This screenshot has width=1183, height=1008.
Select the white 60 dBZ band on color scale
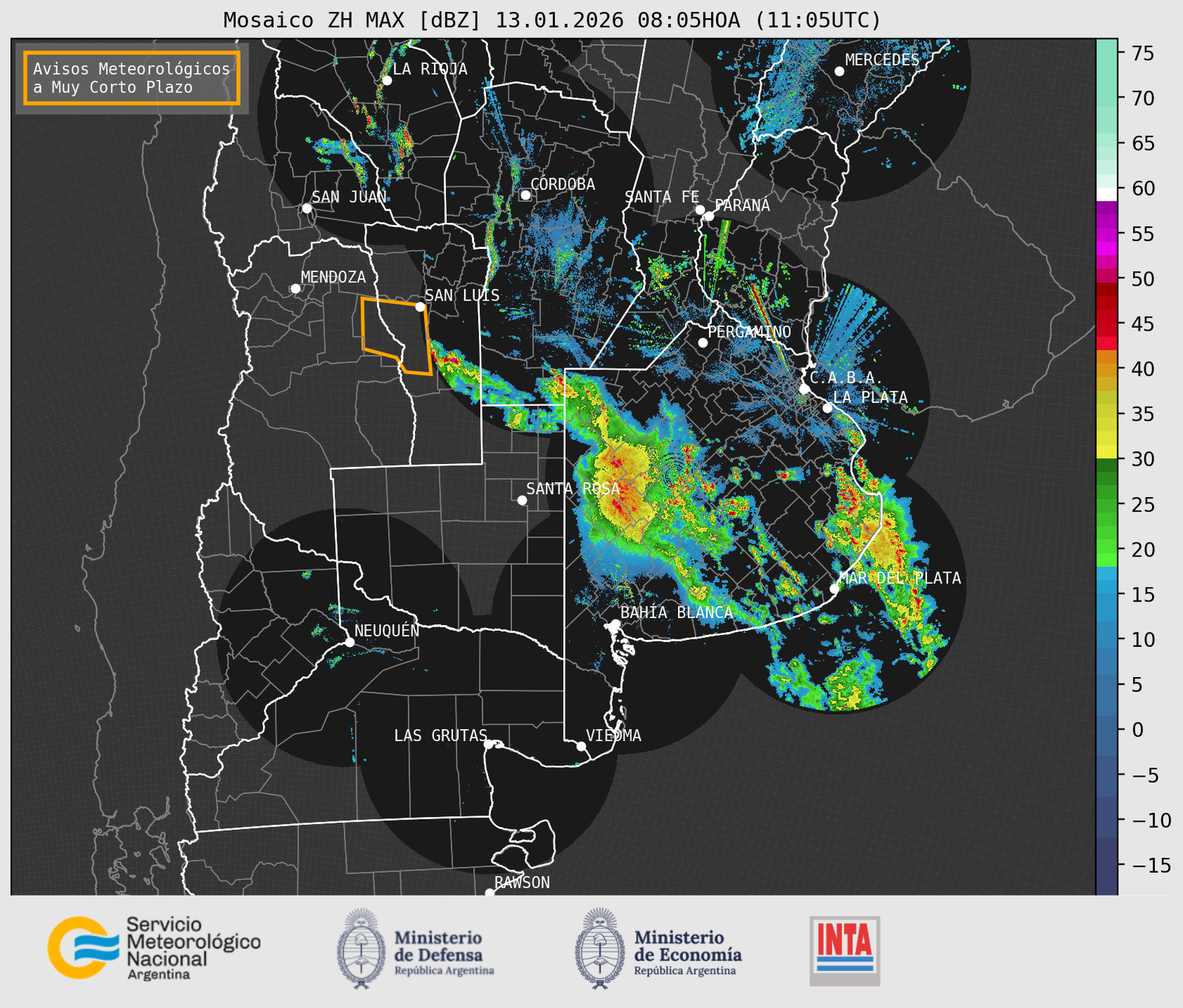[x=1107, y=194]
